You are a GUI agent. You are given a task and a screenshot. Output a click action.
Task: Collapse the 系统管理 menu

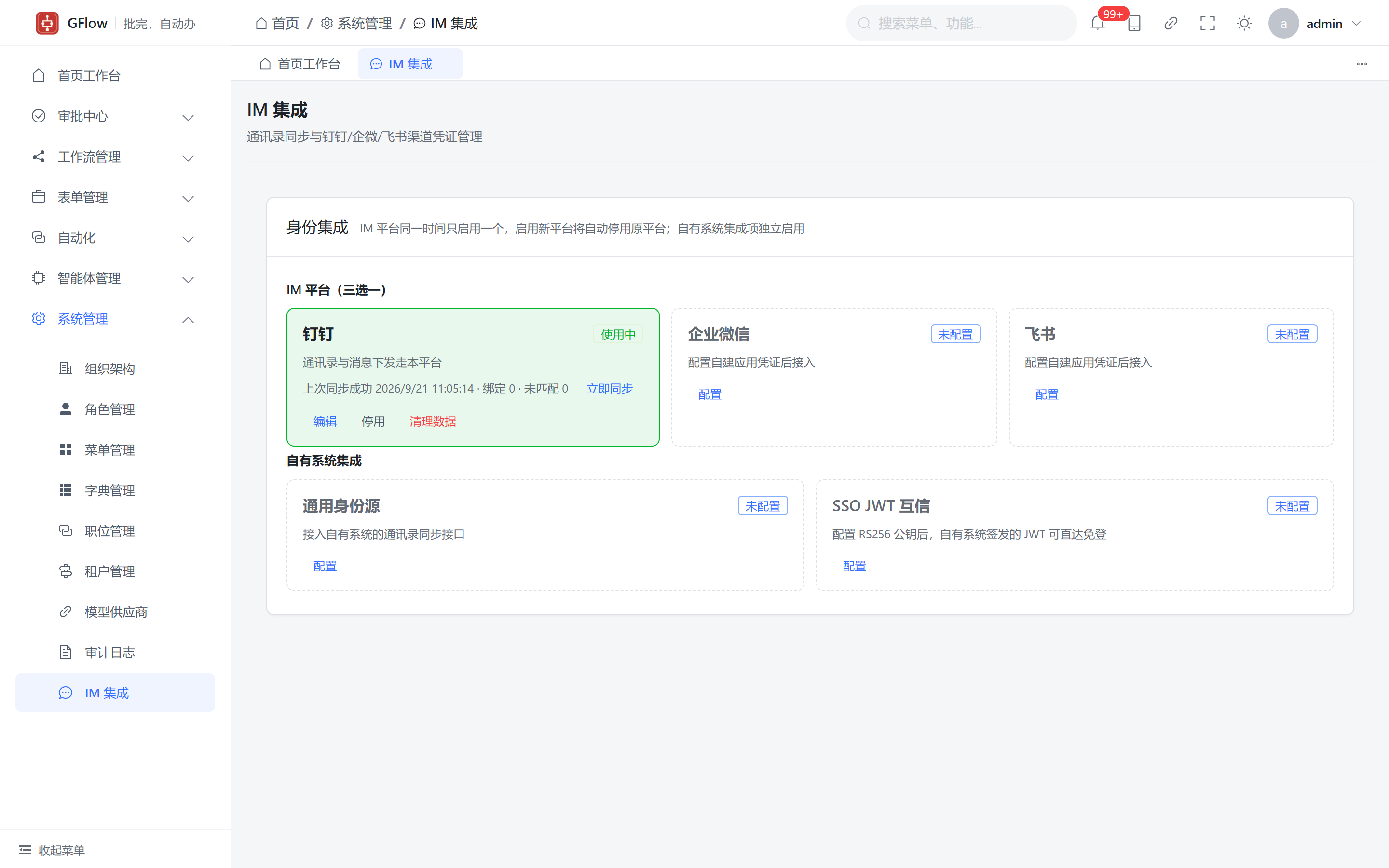[115, 319]
